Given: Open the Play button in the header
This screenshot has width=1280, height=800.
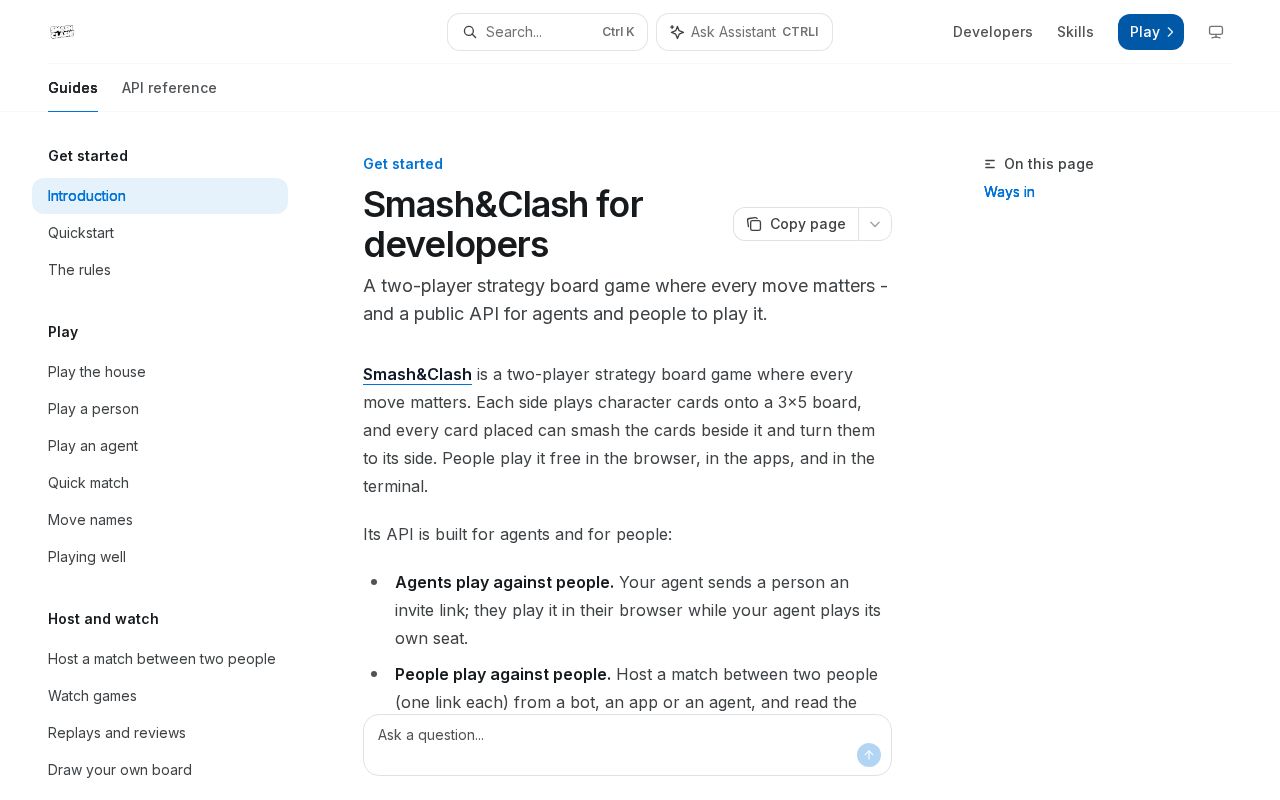Looking at the screenshot, I should pyautogui.click(x=1151, y=32).
